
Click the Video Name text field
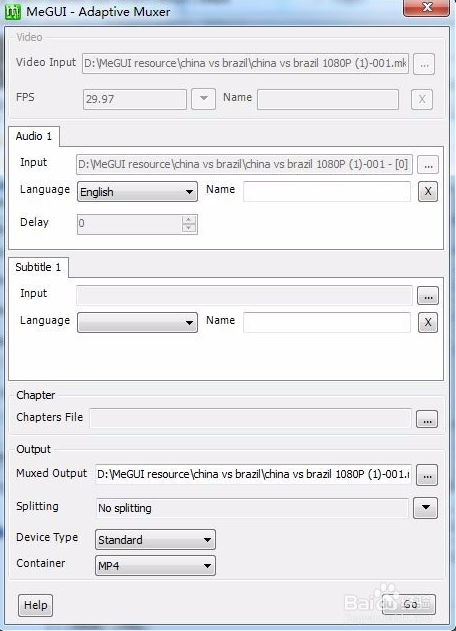328,99
